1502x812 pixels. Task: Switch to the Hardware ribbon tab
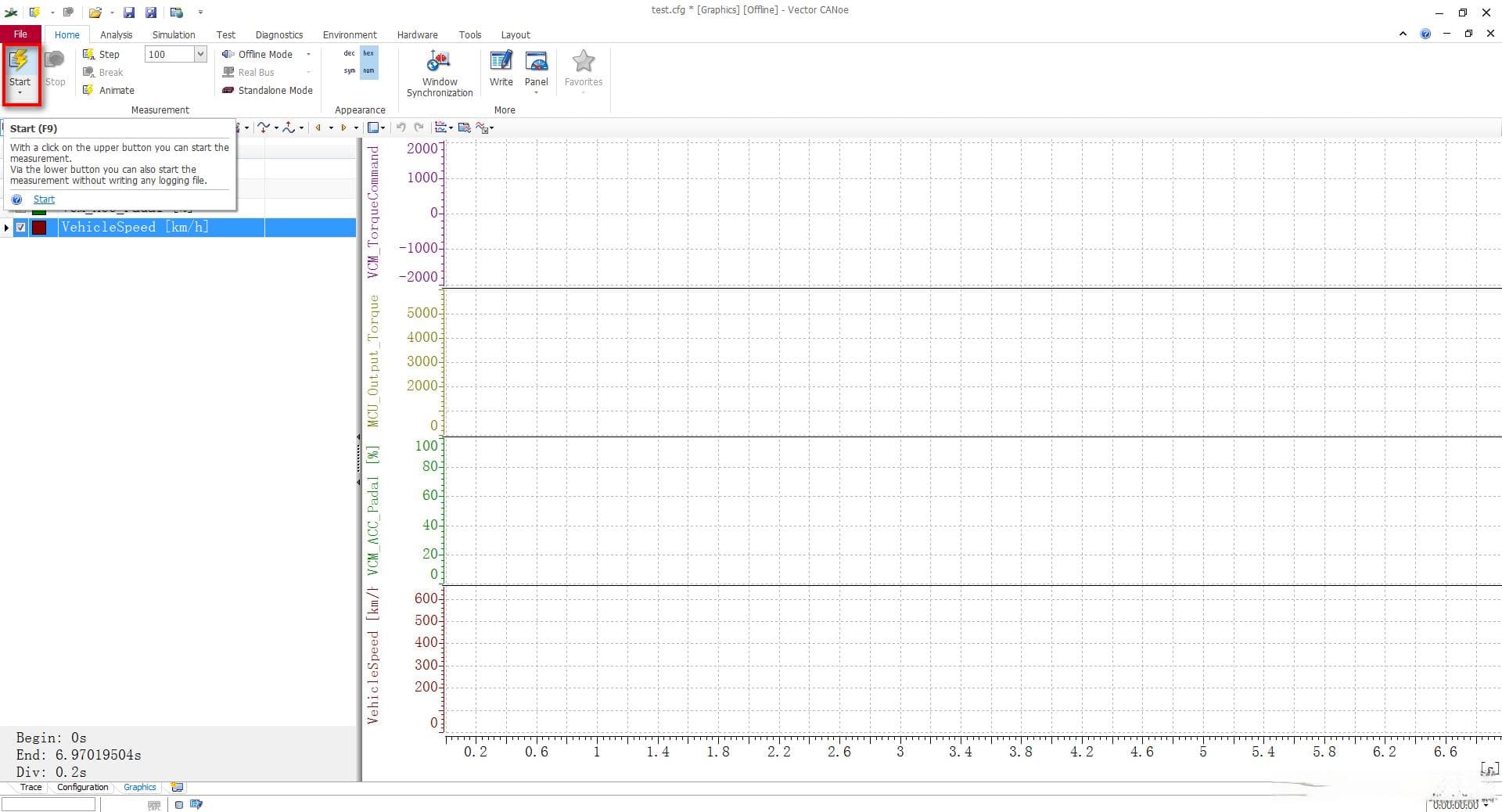tap(417, 34)
